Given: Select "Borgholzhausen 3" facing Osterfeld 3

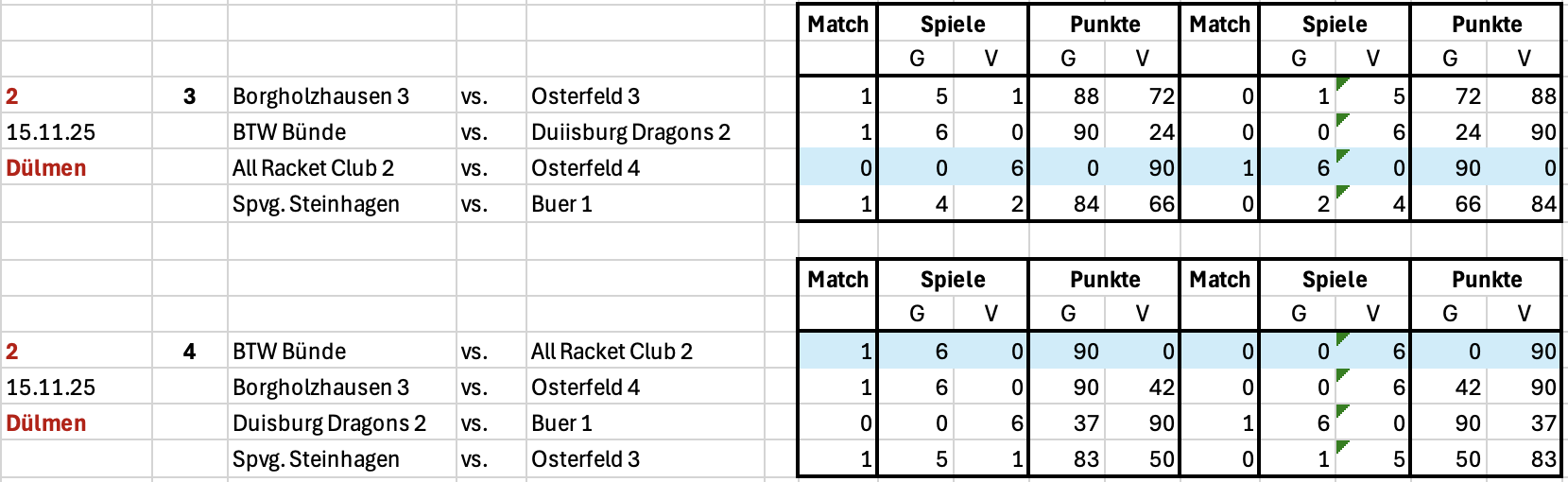Looking at the screenshot, I should (x=320, y=96).
